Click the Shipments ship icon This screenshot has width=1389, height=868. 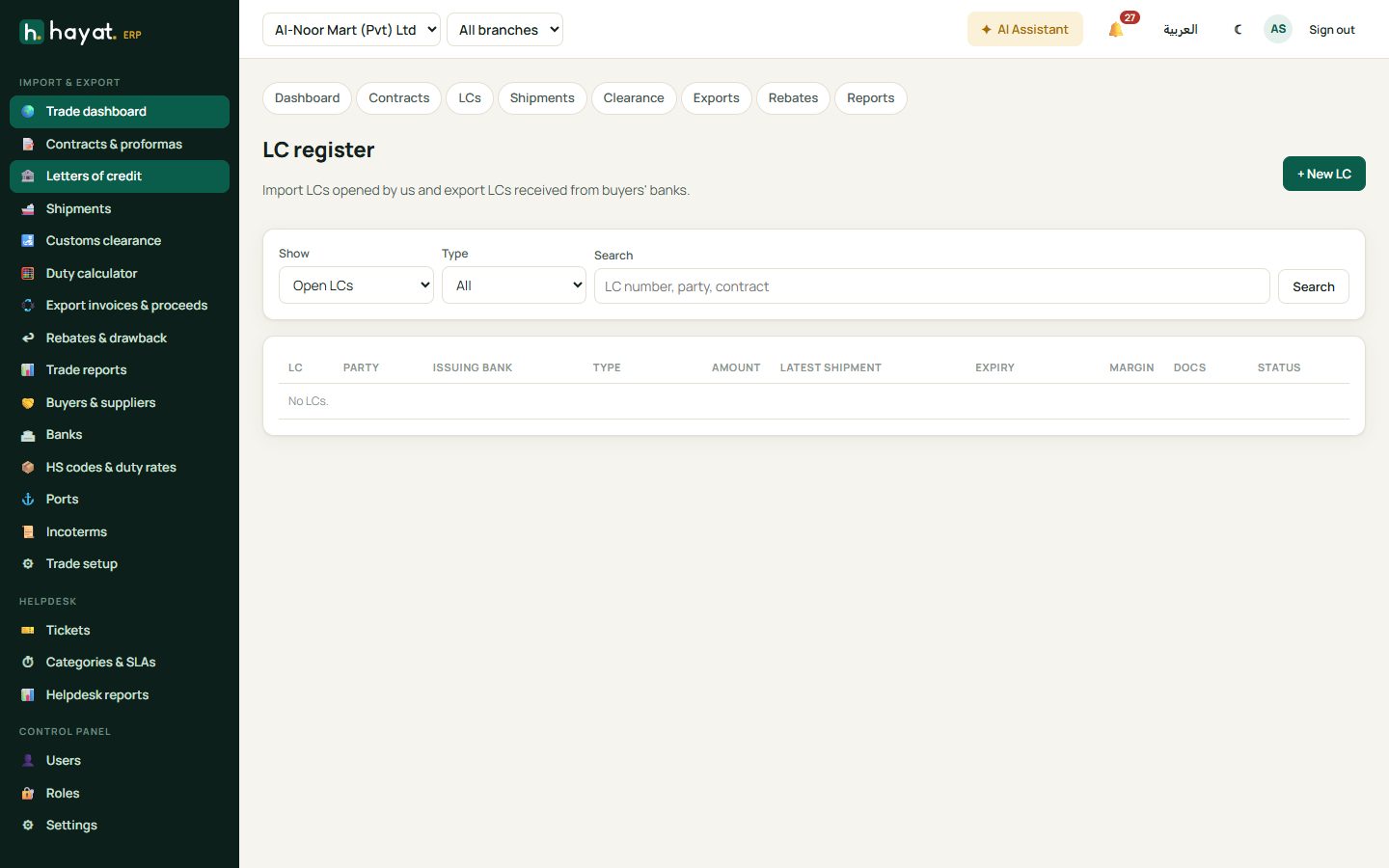coord(28,209)
